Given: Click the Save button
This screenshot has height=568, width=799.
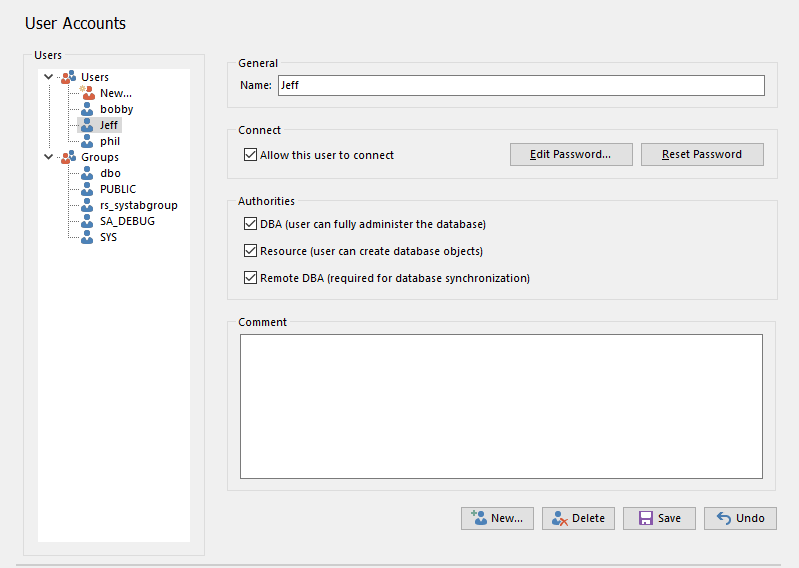Looking at the screenshot, I should pyautogui.click(x=659, y=518).
